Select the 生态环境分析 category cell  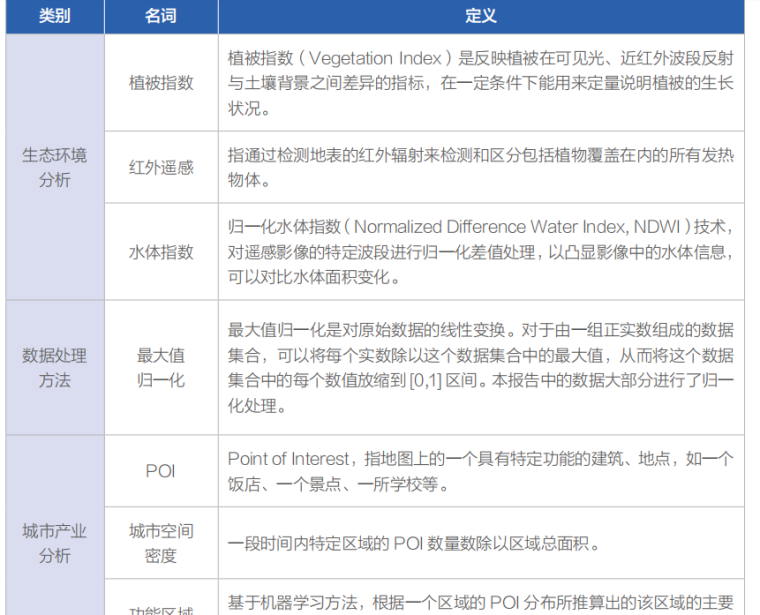pyautogui.click(x=54, y=167)
